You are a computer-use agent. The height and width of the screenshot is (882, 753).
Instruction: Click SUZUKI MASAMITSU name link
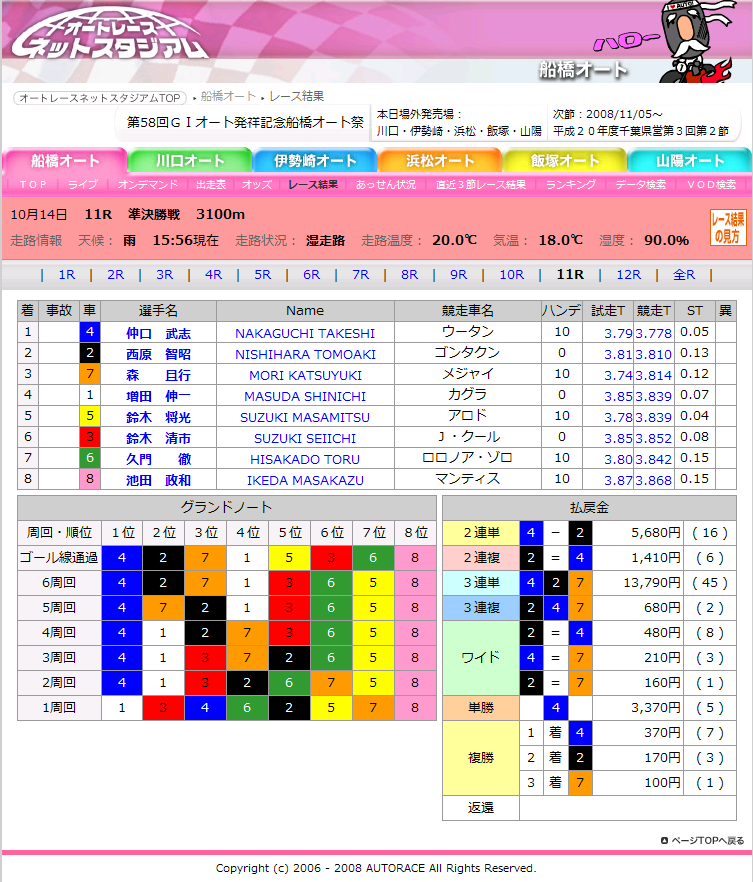point(305,417)
